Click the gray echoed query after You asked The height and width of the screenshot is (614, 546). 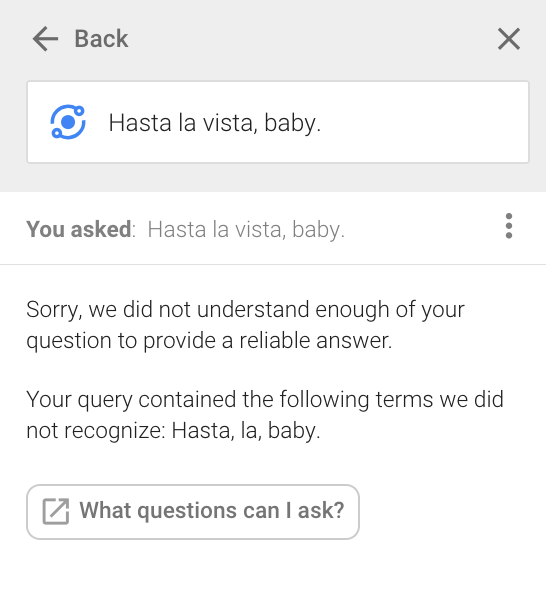coord(246,229)
